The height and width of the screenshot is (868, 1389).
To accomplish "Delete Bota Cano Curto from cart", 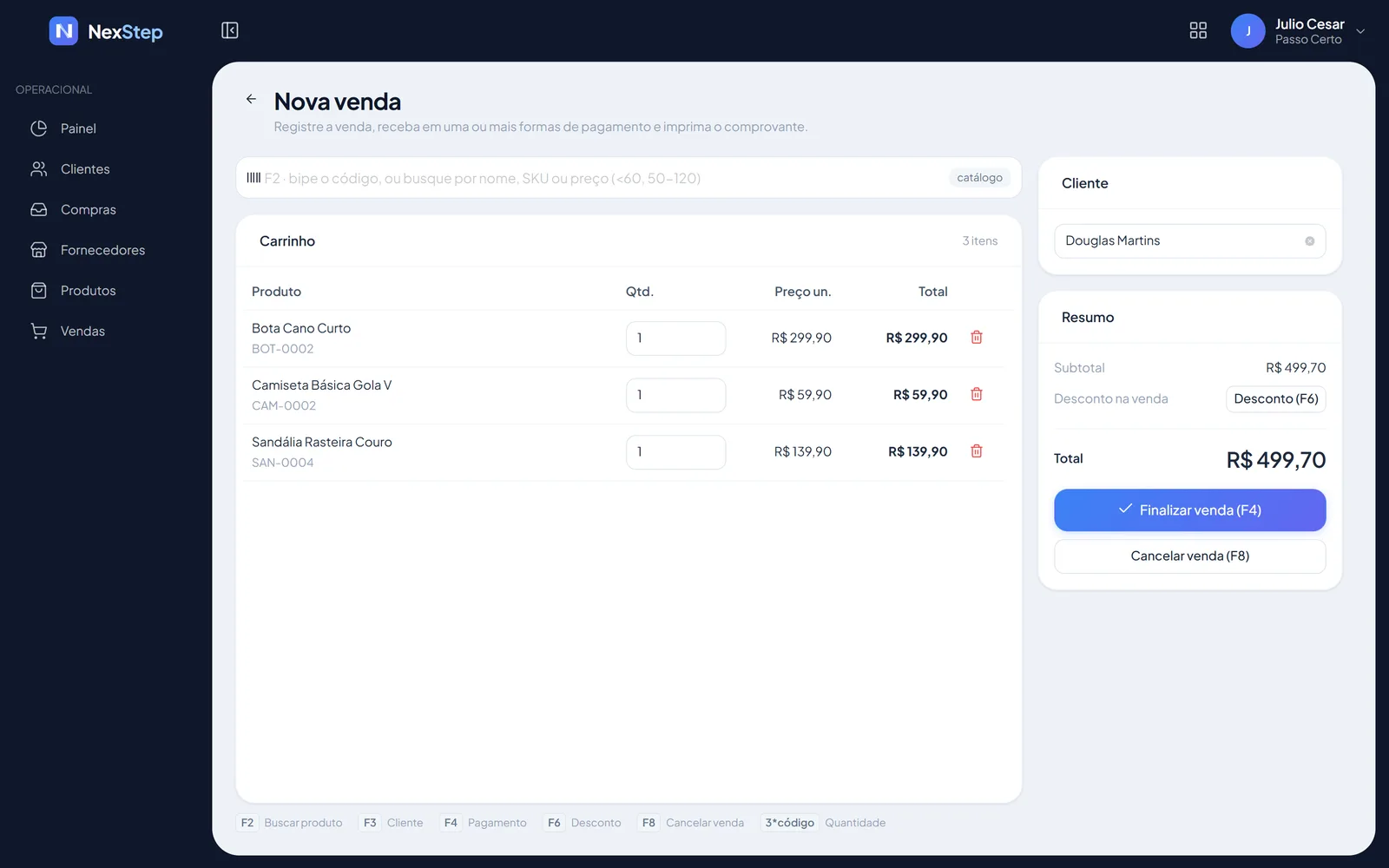I will [x=977, y=338].
